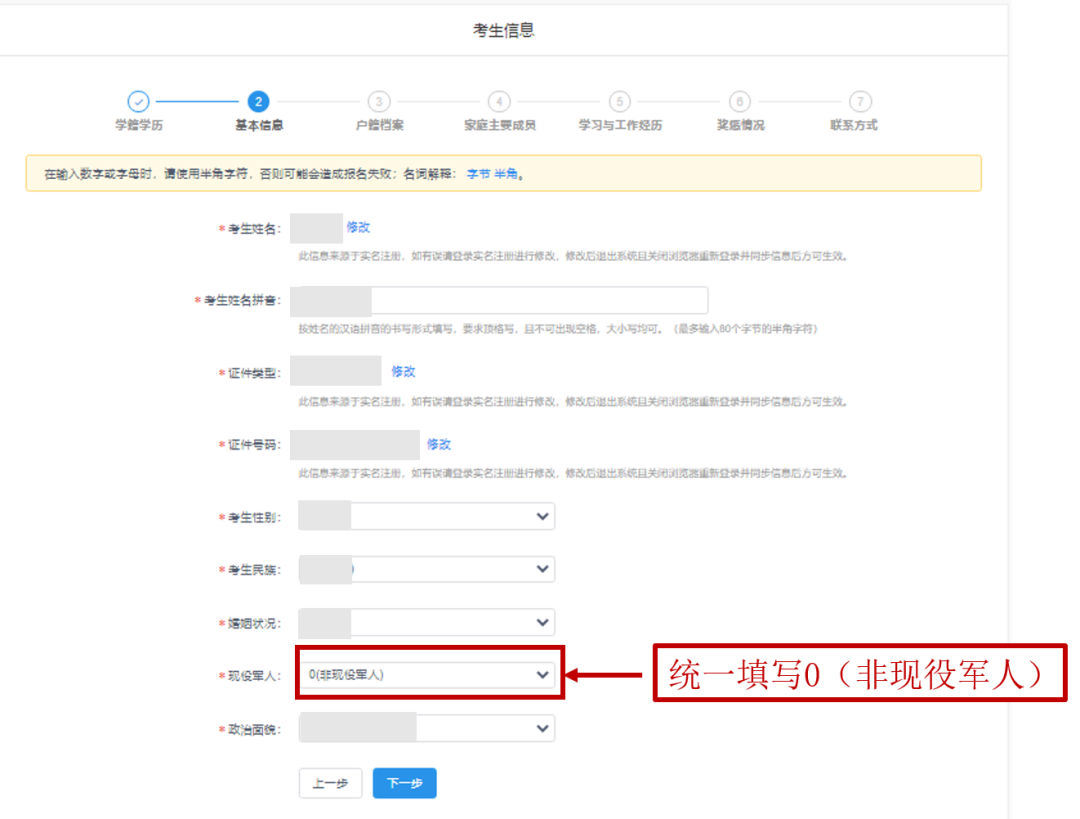The height and width of the screenshot is (819, 1080).
Task: Click the completed step 1 checkmark circle
Action: tap(138, 102)
